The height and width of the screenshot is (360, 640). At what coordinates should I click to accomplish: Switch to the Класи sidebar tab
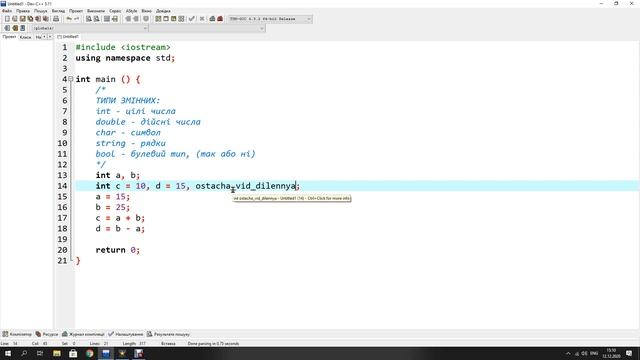click(25, 37)
